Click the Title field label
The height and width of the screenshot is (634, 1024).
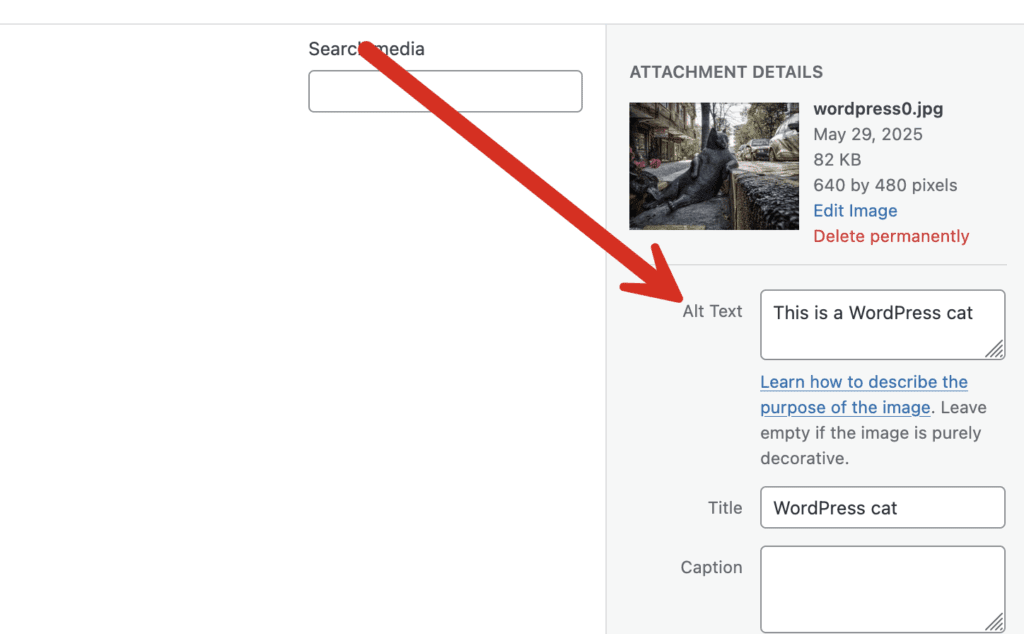point(725,508)
